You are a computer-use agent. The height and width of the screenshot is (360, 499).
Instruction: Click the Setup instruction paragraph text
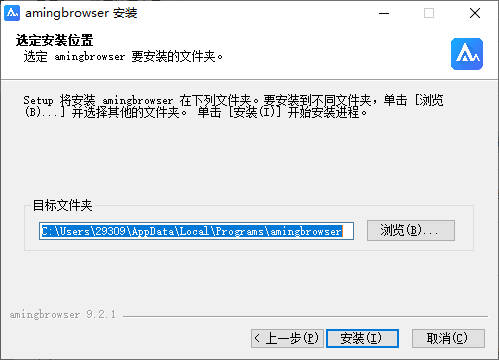pyautogui.click(x=233, y=106)
